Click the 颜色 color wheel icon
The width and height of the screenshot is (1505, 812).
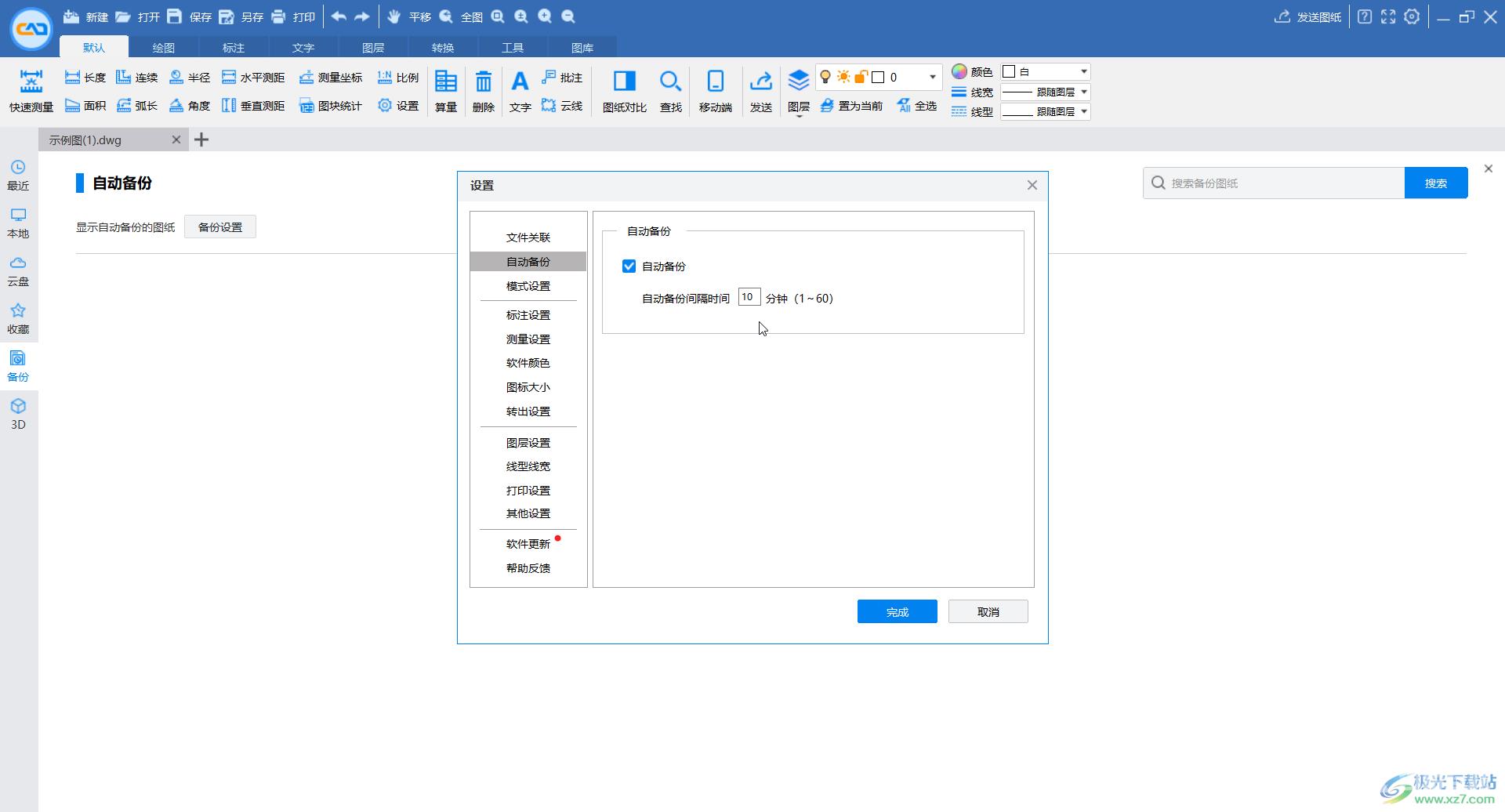(959, 71)
